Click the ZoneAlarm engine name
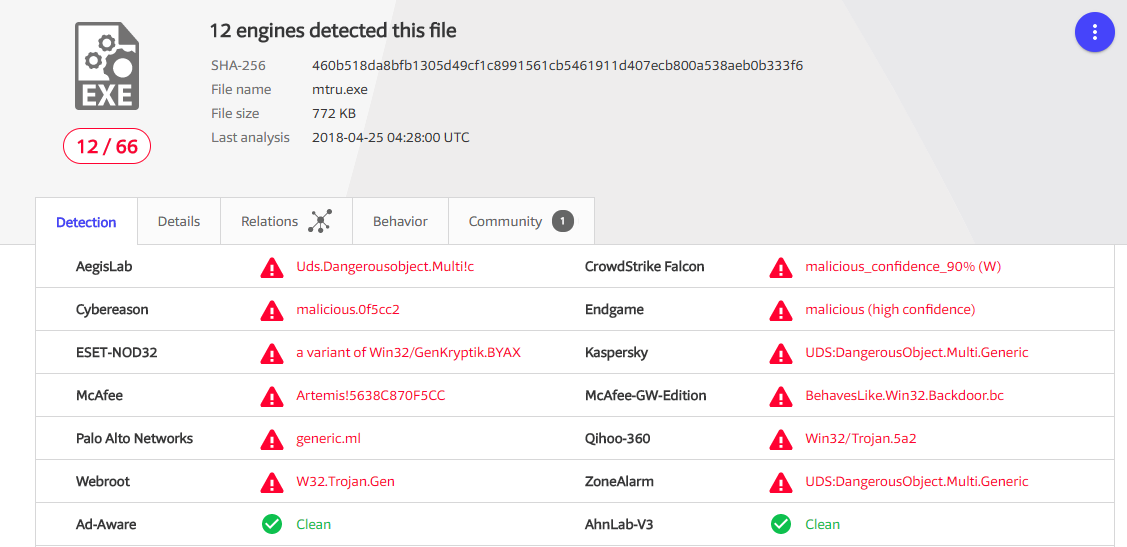Viewport: 1127px width, 547px height. [x=620, y=482]
